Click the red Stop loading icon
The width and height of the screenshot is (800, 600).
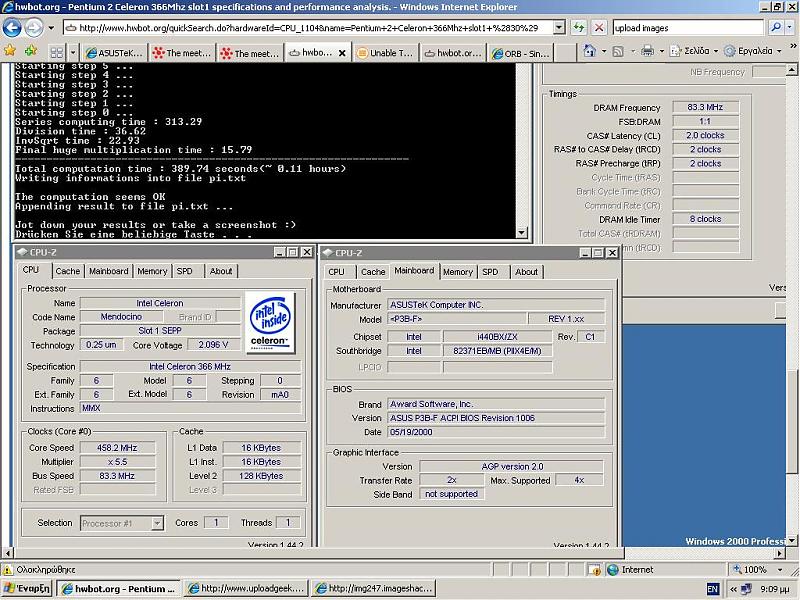599,28
